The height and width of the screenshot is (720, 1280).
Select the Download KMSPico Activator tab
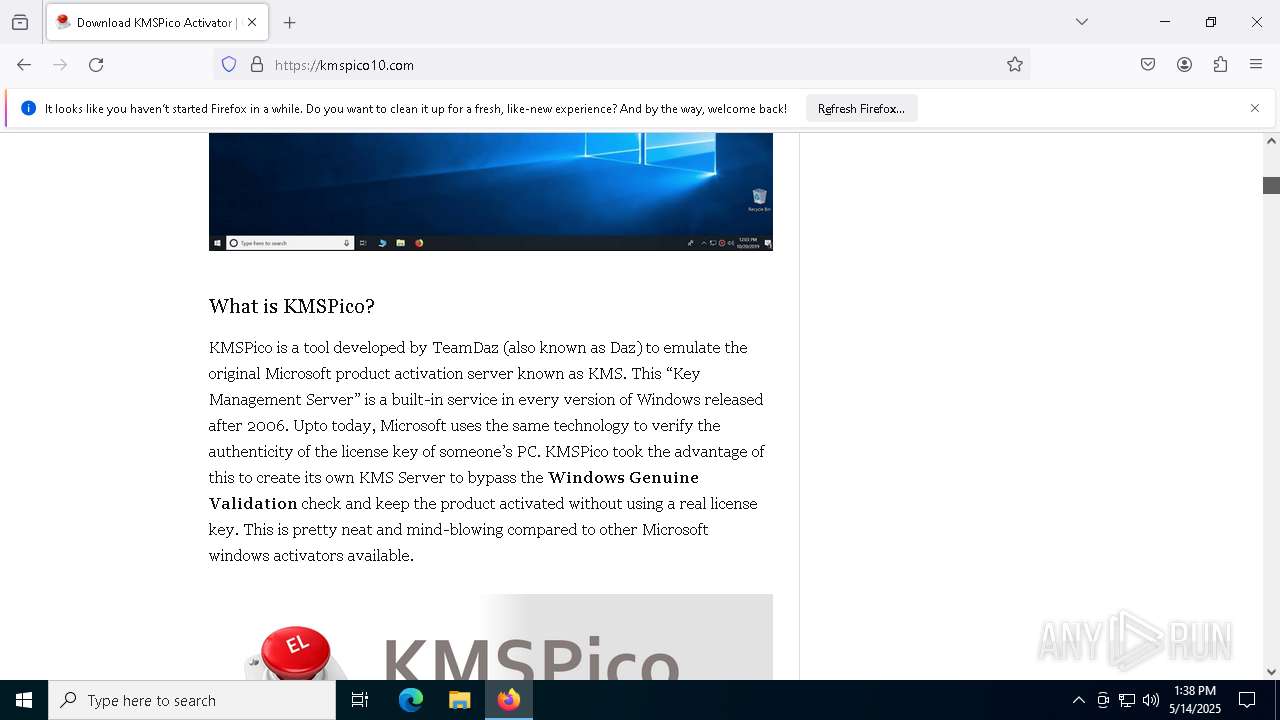pos(157,22)
